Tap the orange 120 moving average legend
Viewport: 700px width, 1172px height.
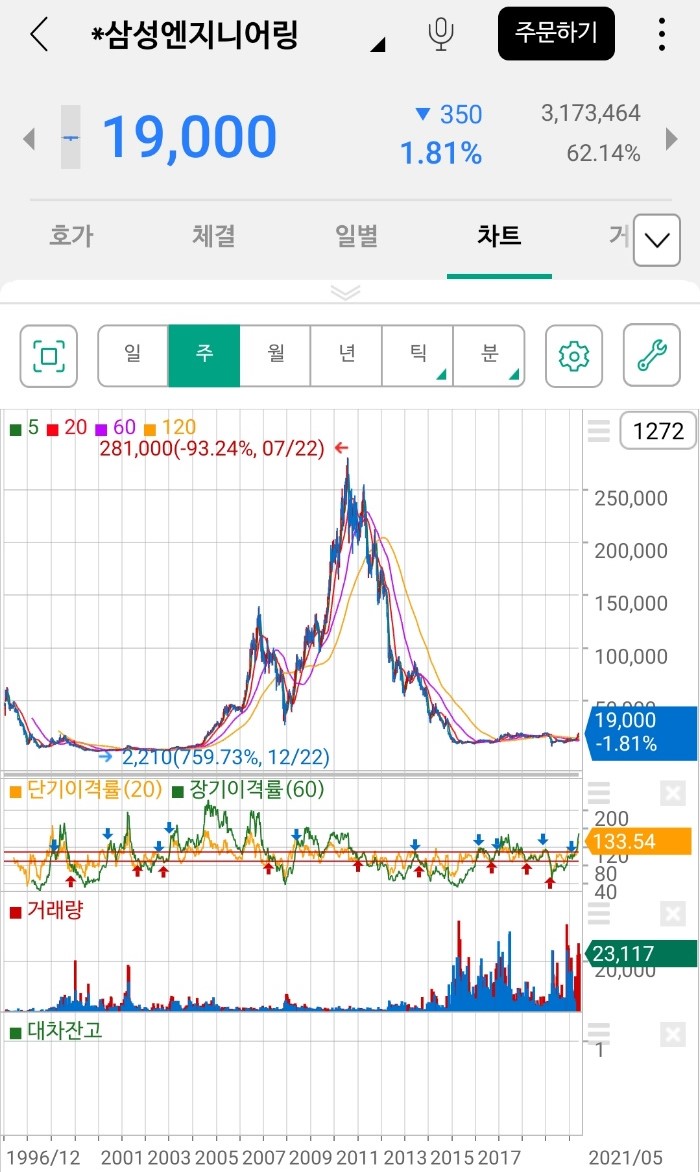pos(170,428)
